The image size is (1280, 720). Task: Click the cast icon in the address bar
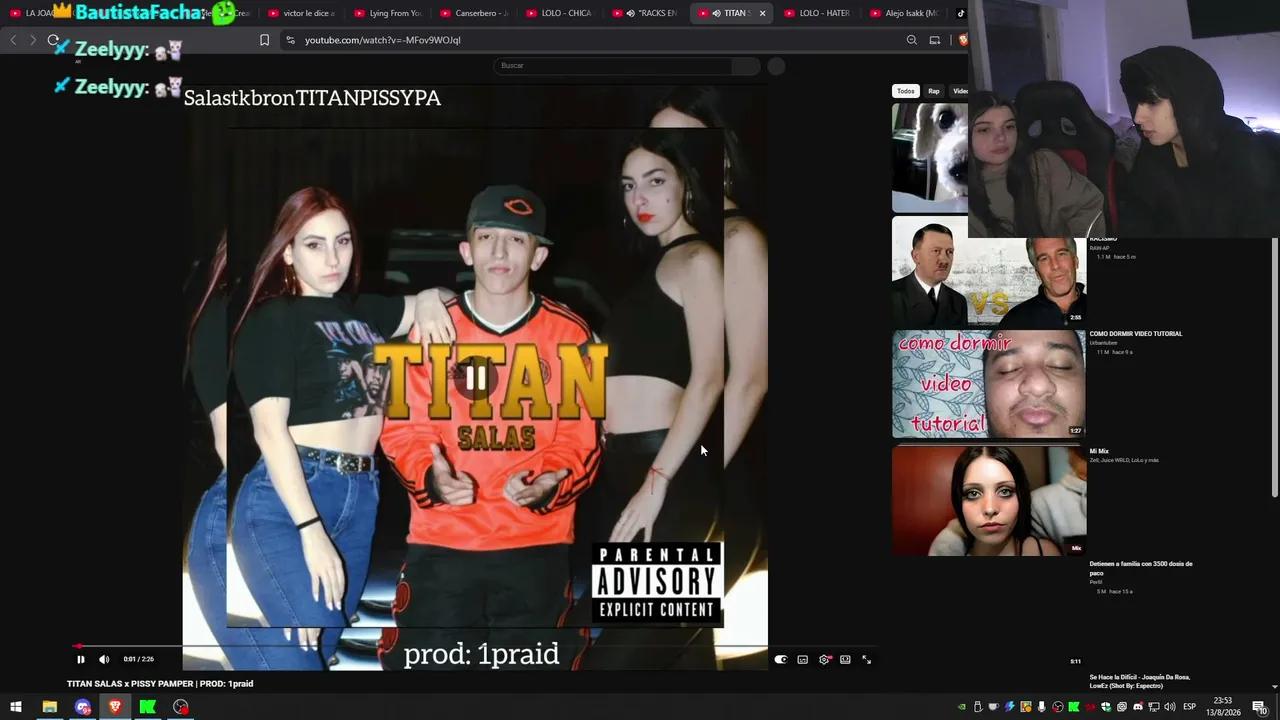pyautogui.click(x=935, y=40)
